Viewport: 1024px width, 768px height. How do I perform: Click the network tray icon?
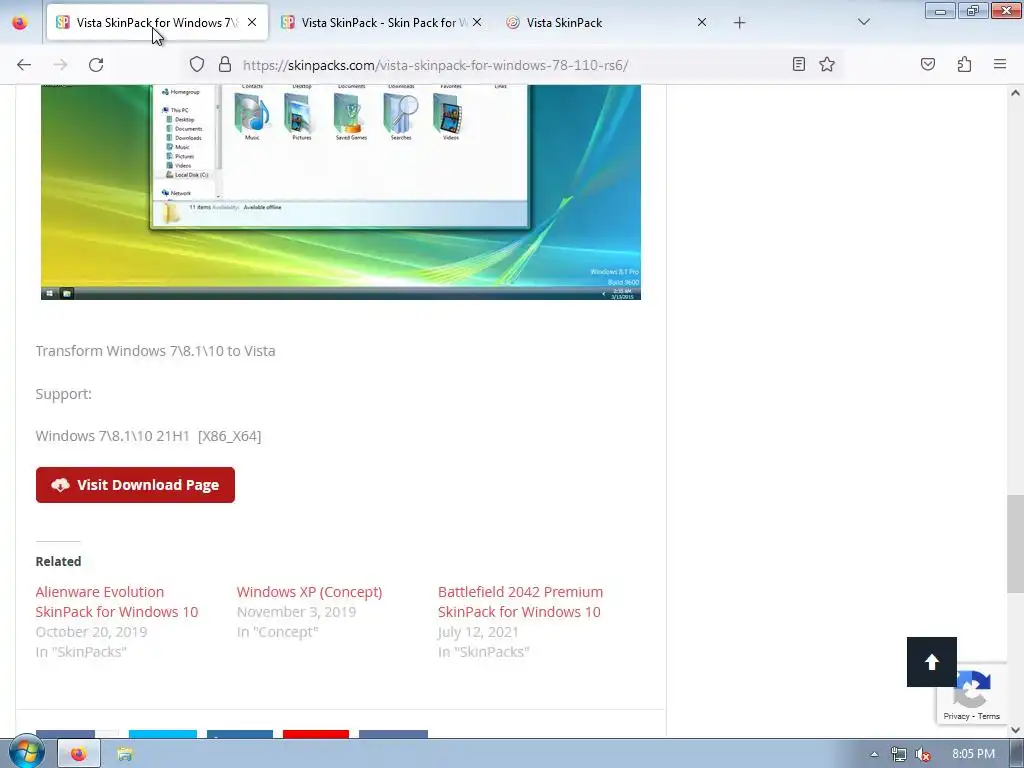pyautogui.click(x=899, y=754)
